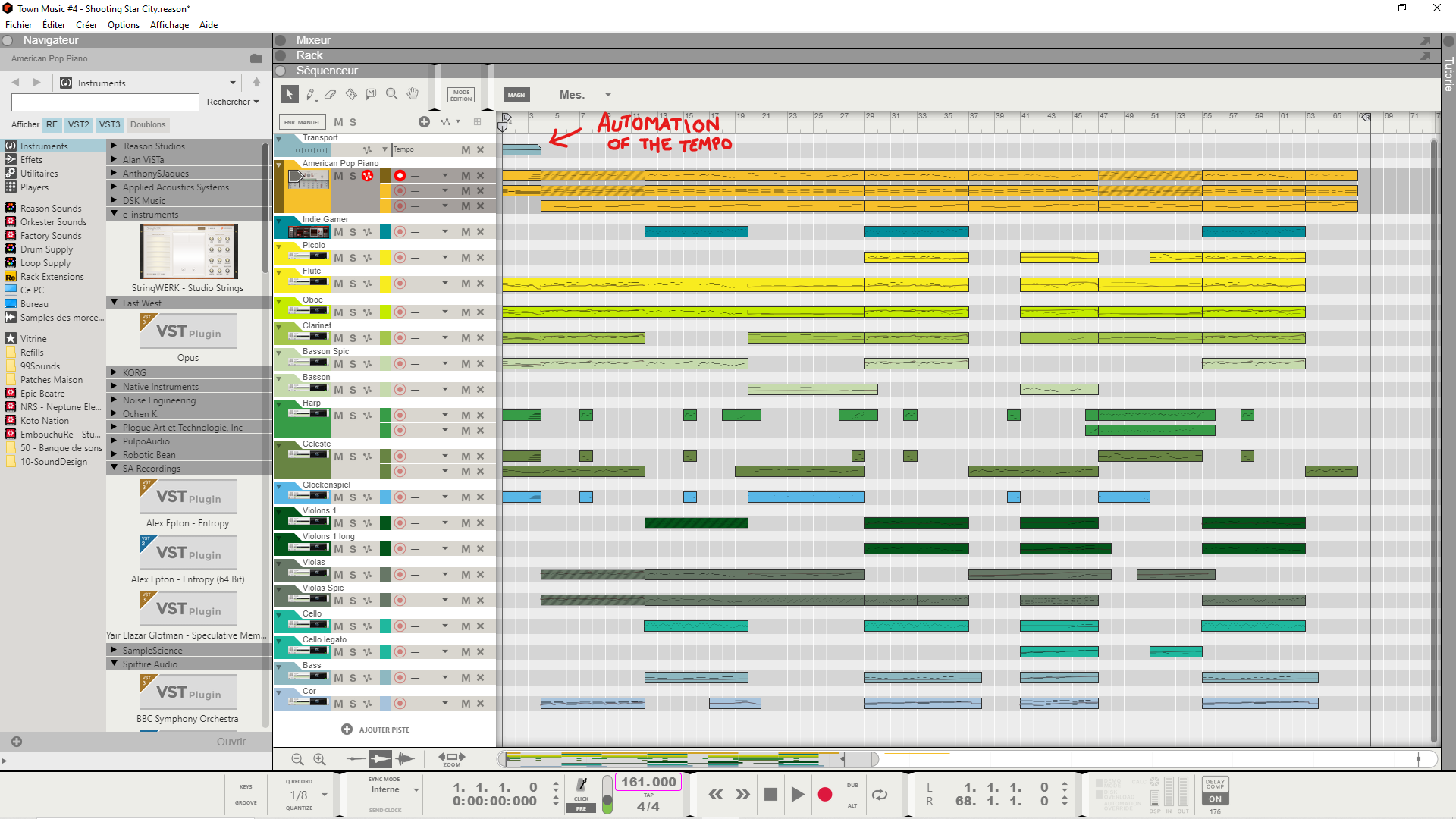
Task: Select the Magnifying glass tool
Action: [392, 94]
